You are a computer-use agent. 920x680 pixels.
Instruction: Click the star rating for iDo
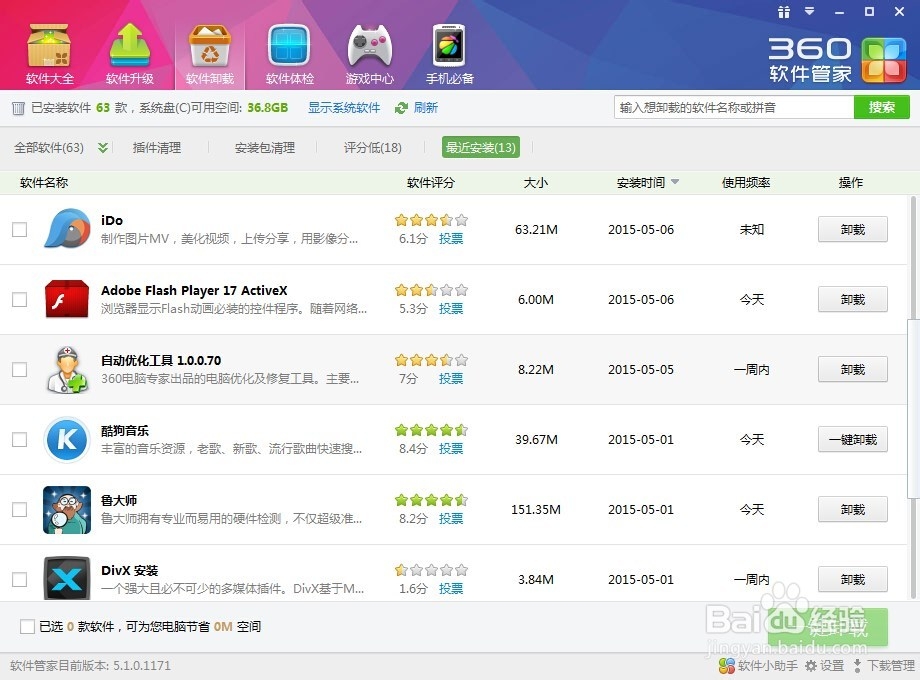pyautogui.click(x=431, y=220)
